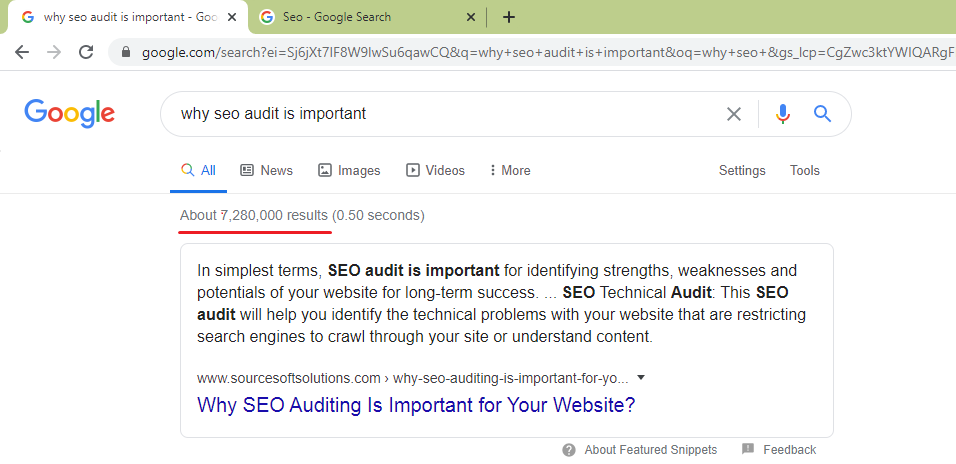Click the Feedback link

pyautogui.click(x=790, y=450)
